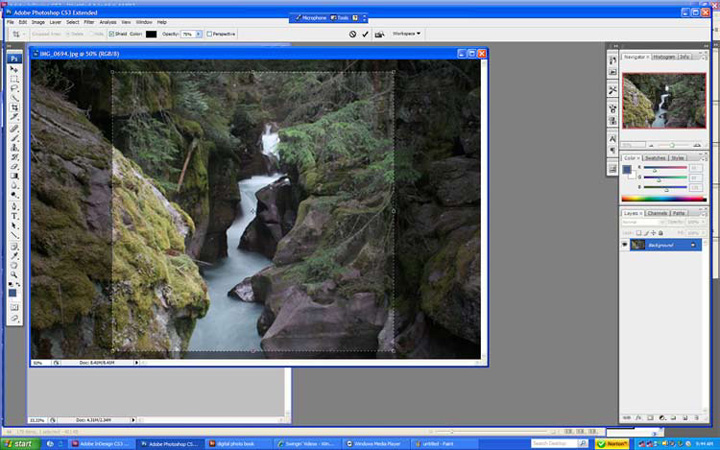Viewport: 720px width, 450px height.
Task: Switch to the Channels tab
Action: tap(657, 212)
